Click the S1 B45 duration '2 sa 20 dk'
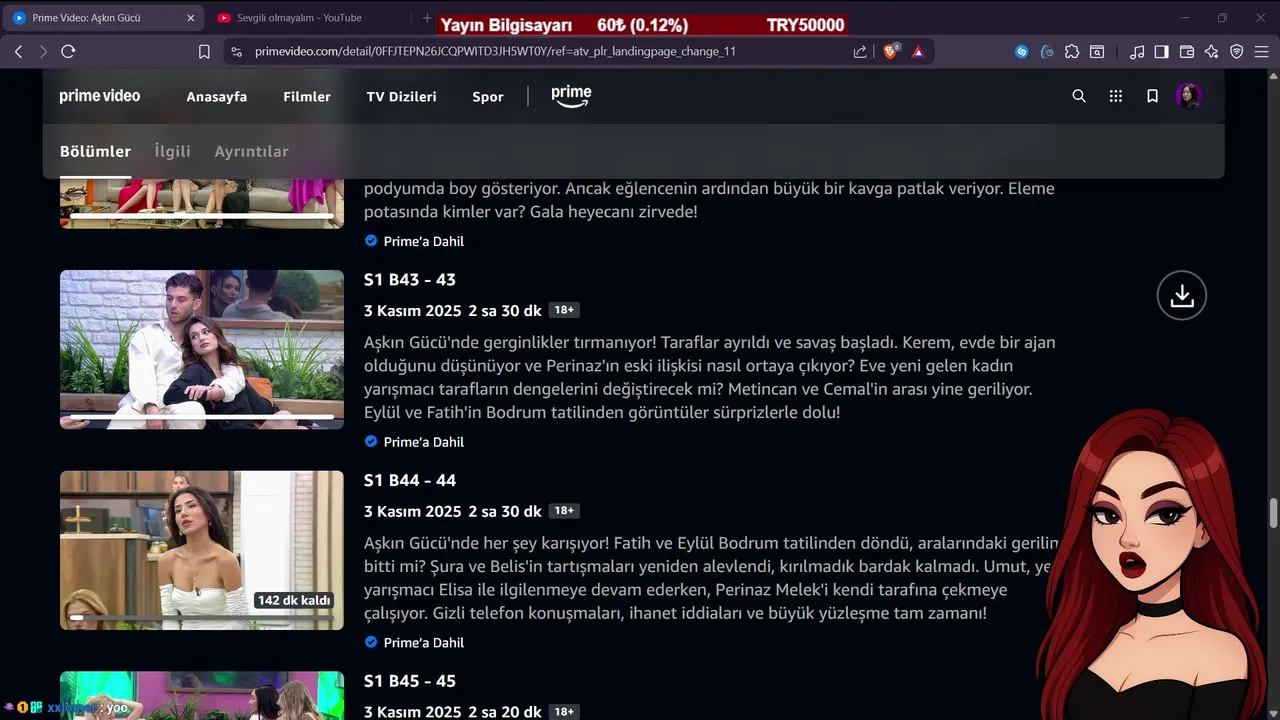The width and height of the screenshot is (1280, 720). (x=505, y=712)
